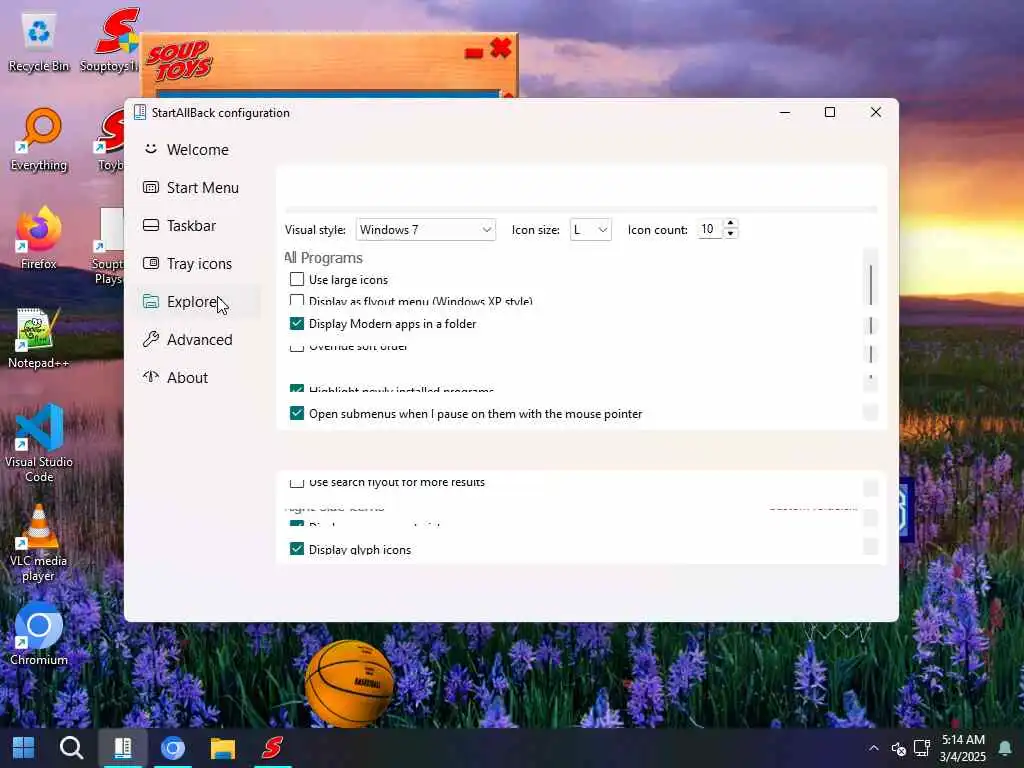The width and height of the screenshot is (1024, 768).
Task: Click the network tray icon
Action: coord(921,748)
